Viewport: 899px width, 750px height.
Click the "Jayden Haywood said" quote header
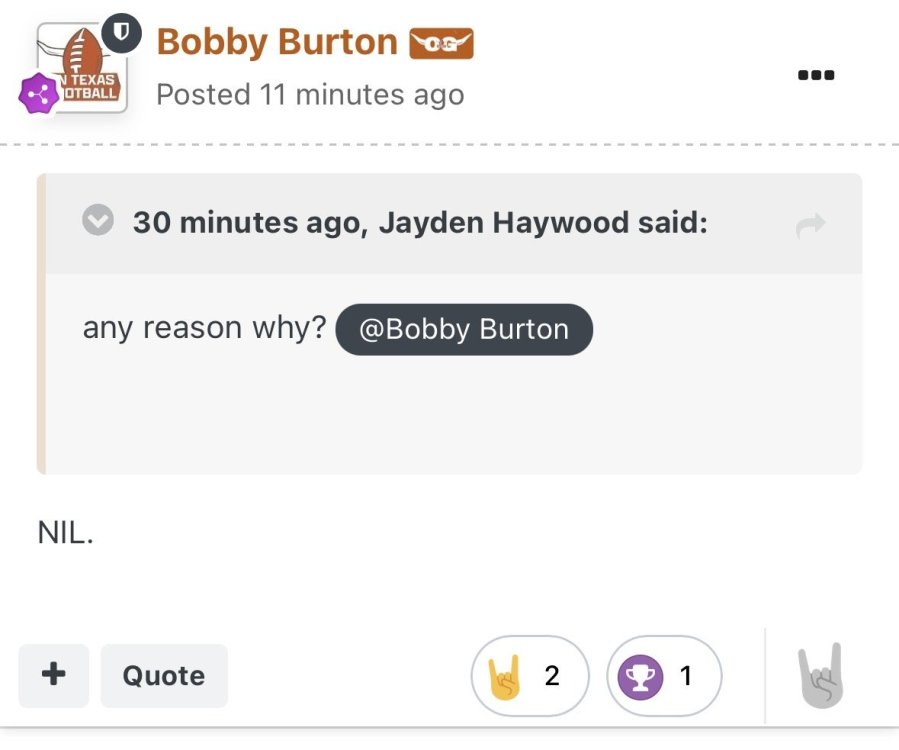pyautogui.click(x=420, y=222)
